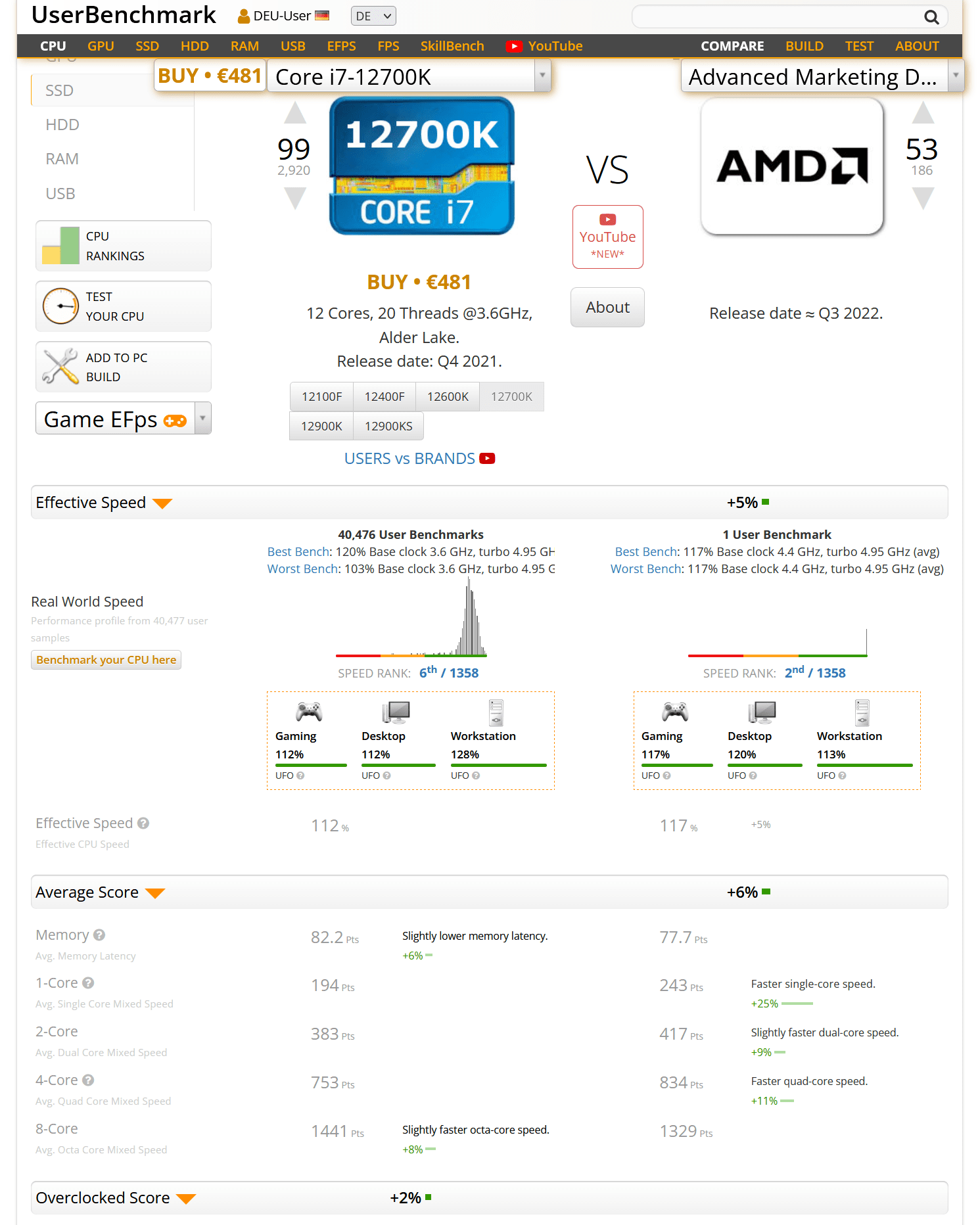Collapse the Average Score section
Viewport: 980px width, 1225px height.
tap(155, 893)
